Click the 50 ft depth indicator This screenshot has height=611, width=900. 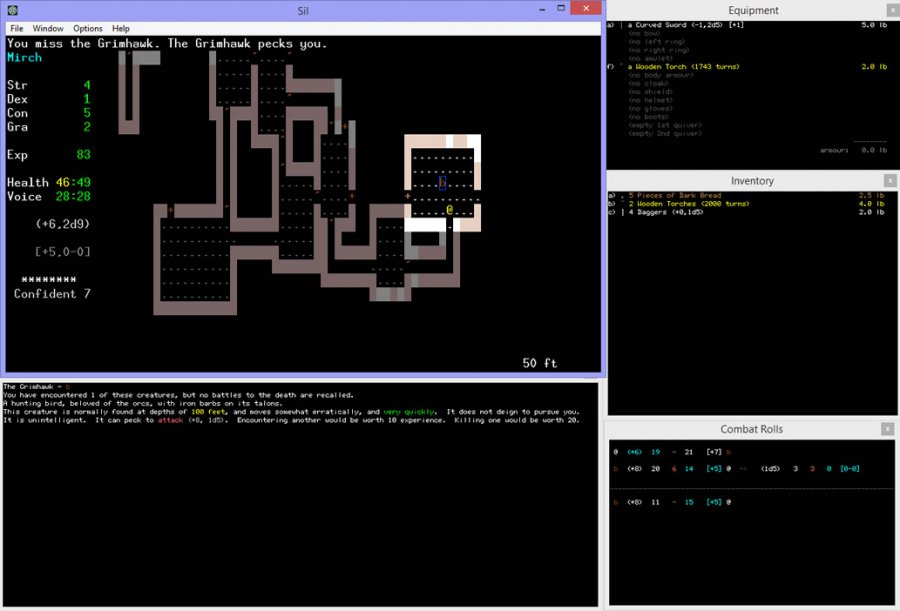point(540,363)
